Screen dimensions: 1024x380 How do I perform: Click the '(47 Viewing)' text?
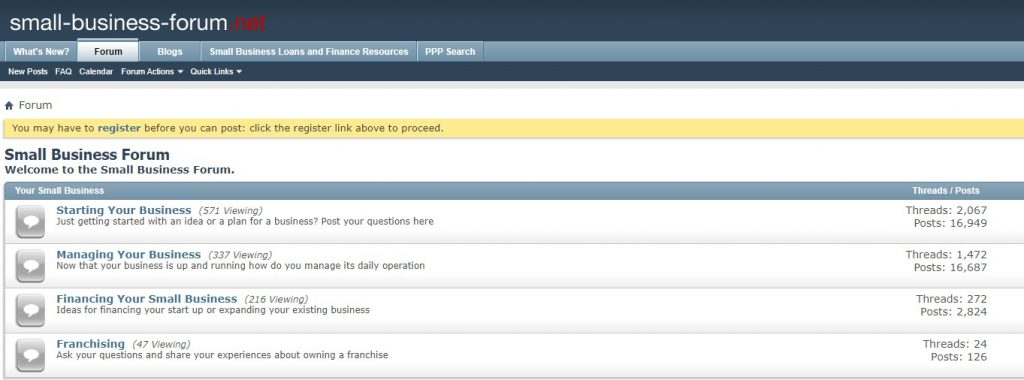pyautogui.click(x=161, y=344)
